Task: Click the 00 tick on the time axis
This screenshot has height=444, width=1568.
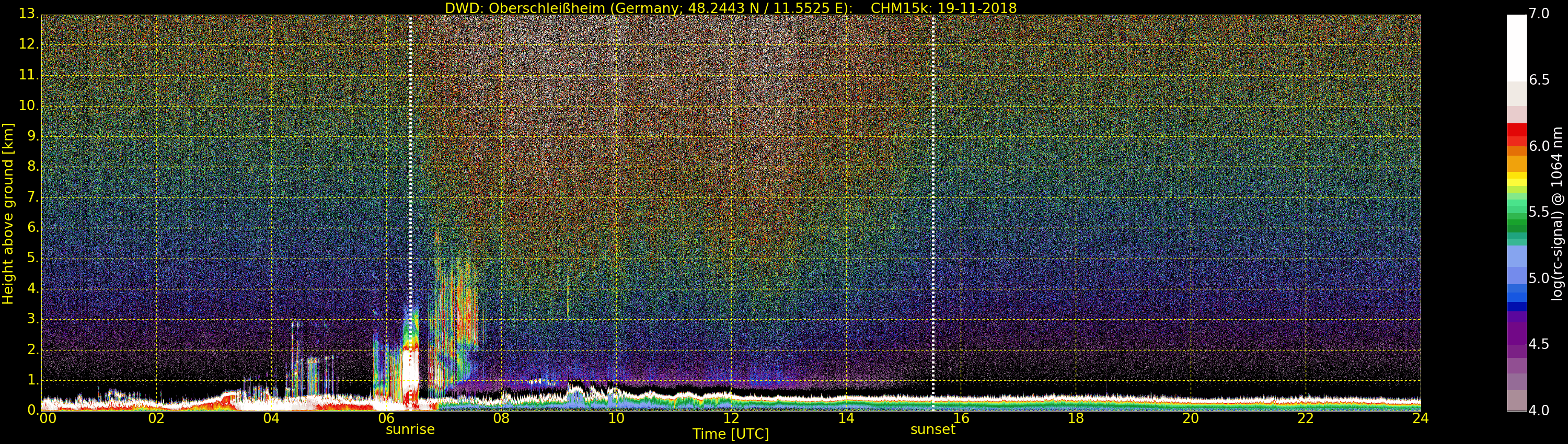Action: (x=48, y=418)
